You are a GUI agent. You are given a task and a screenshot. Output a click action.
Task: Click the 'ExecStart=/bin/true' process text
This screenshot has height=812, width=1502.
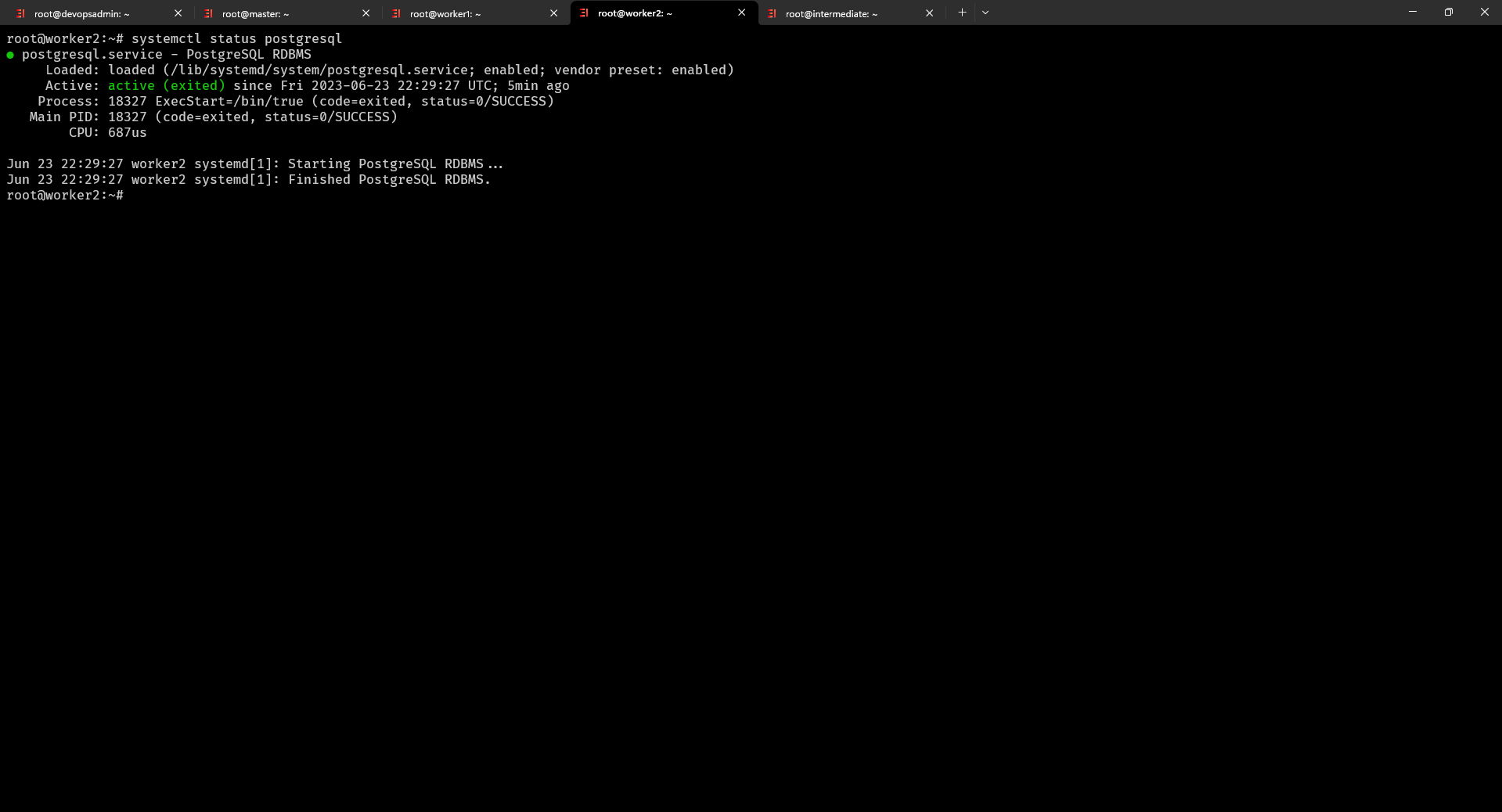(x=229, y=101)
